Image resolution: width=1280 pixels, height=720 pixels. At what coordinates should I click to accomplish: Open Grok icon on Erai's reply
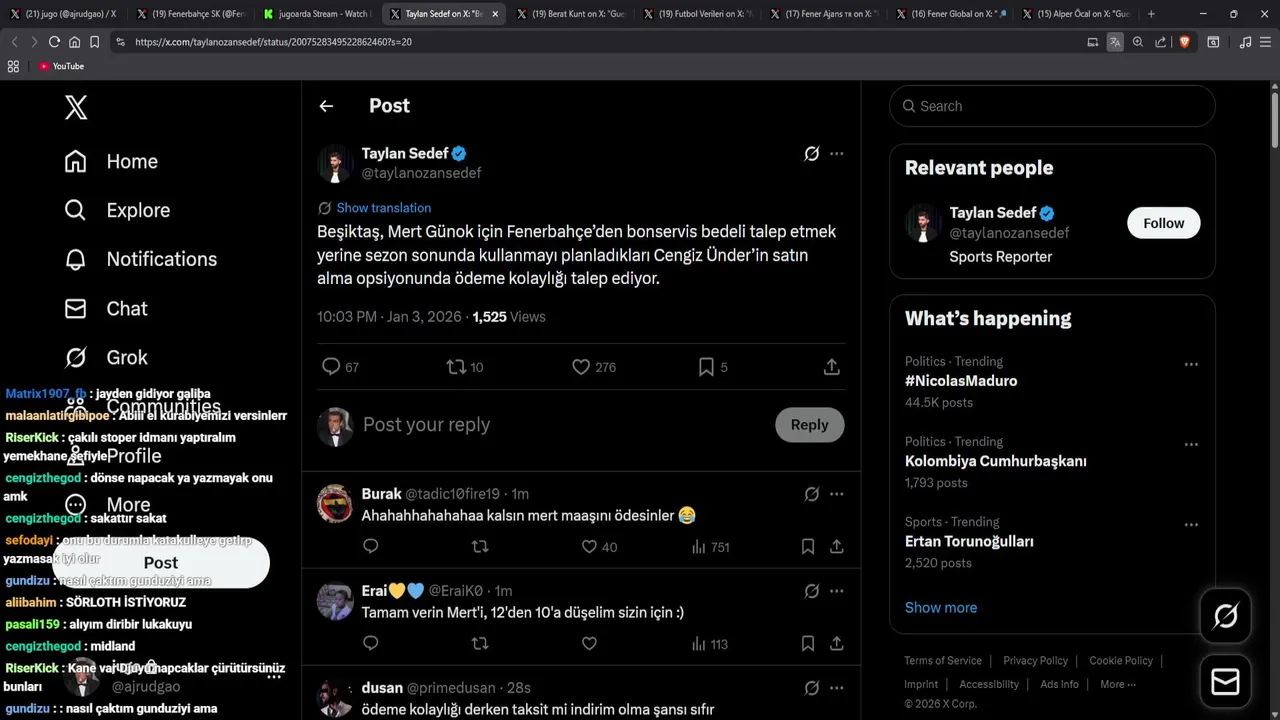click(812, 591)
